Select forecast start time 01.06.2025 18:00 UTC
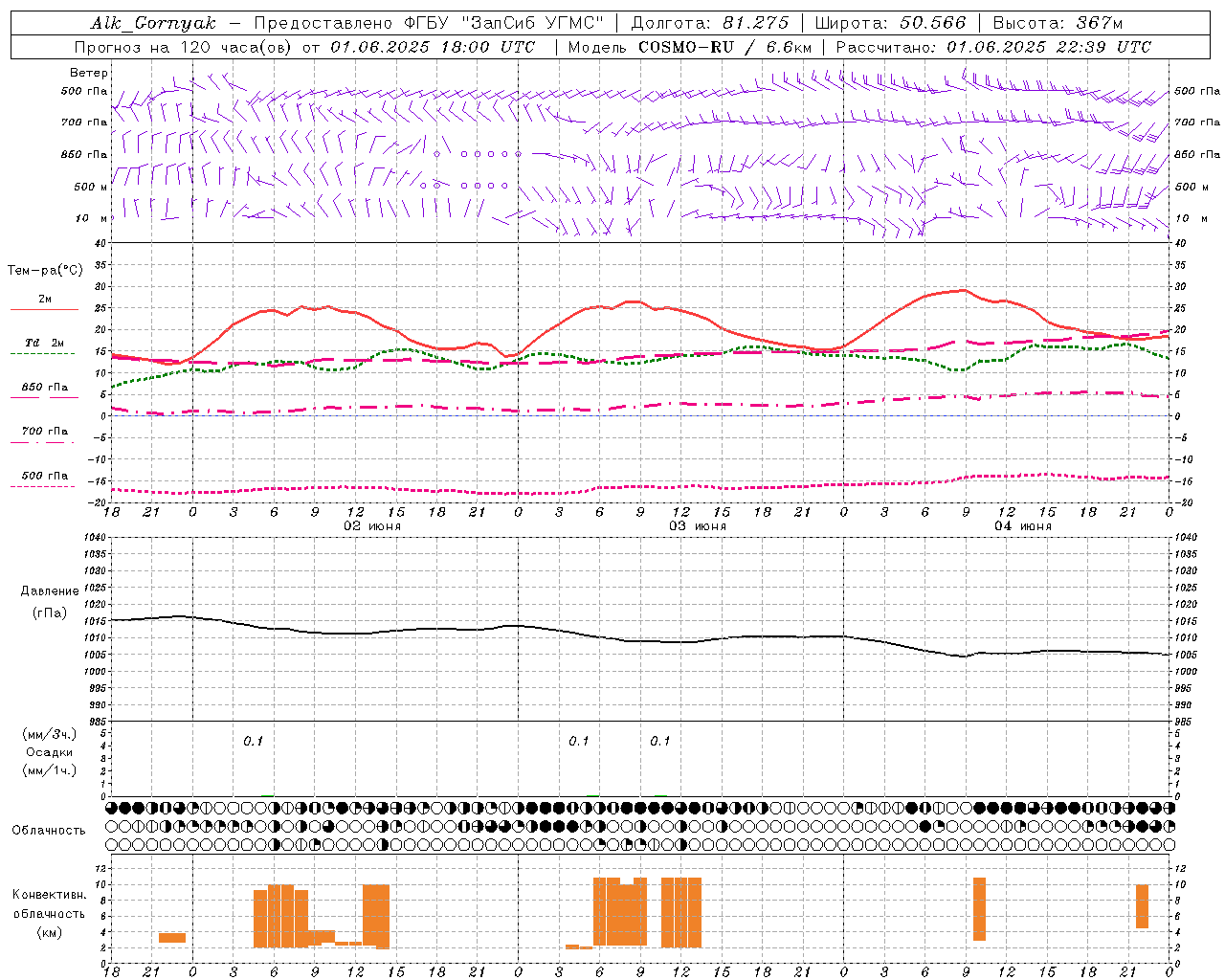This screenshot has height=980, width=1225. (433, 47)
